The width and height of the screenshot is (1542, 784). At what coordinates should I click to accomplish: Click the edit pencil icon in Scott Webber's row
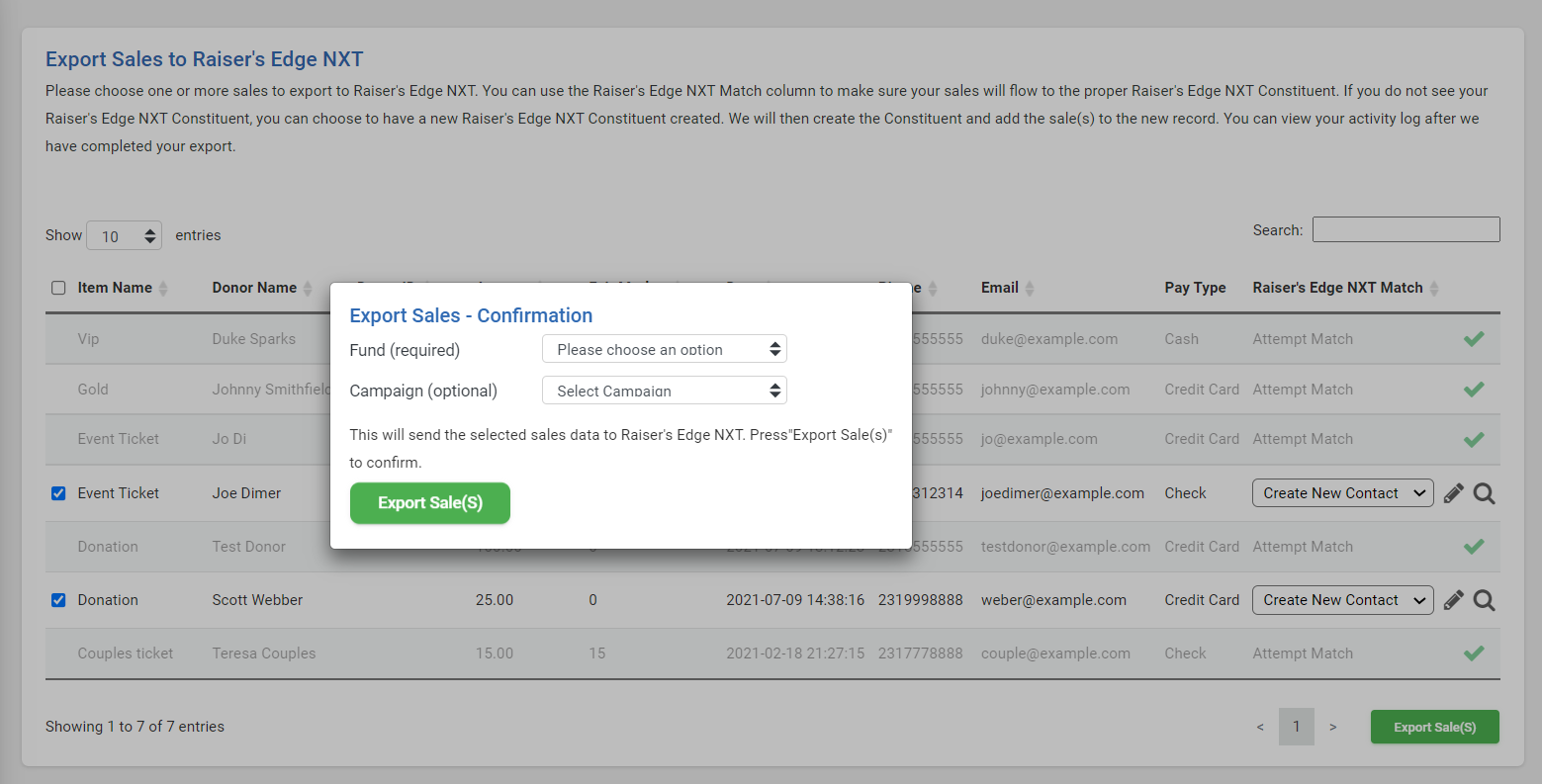[x=1453, y=600]
